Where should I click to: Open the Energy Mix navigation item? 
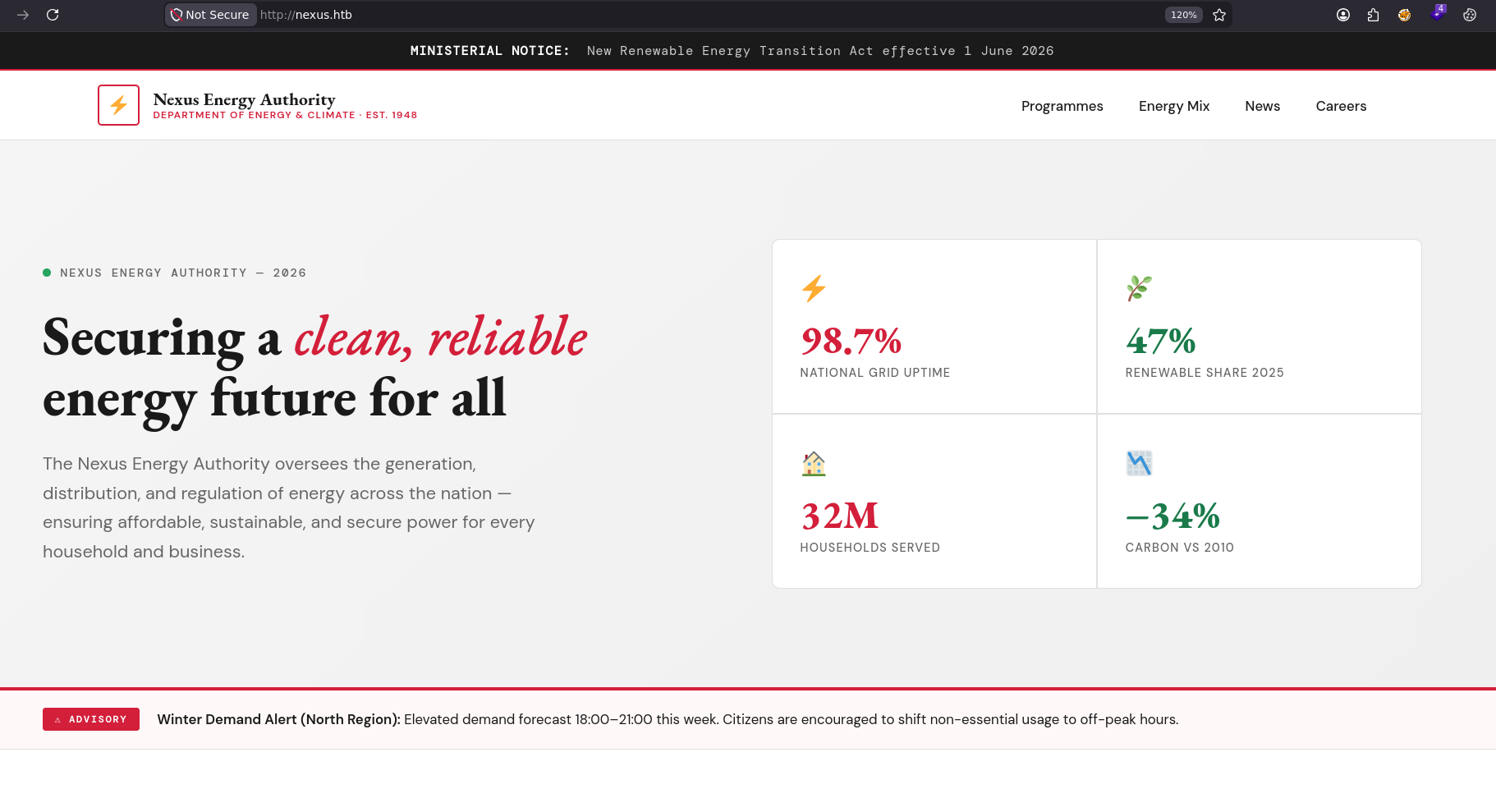tap(1174, 106)
